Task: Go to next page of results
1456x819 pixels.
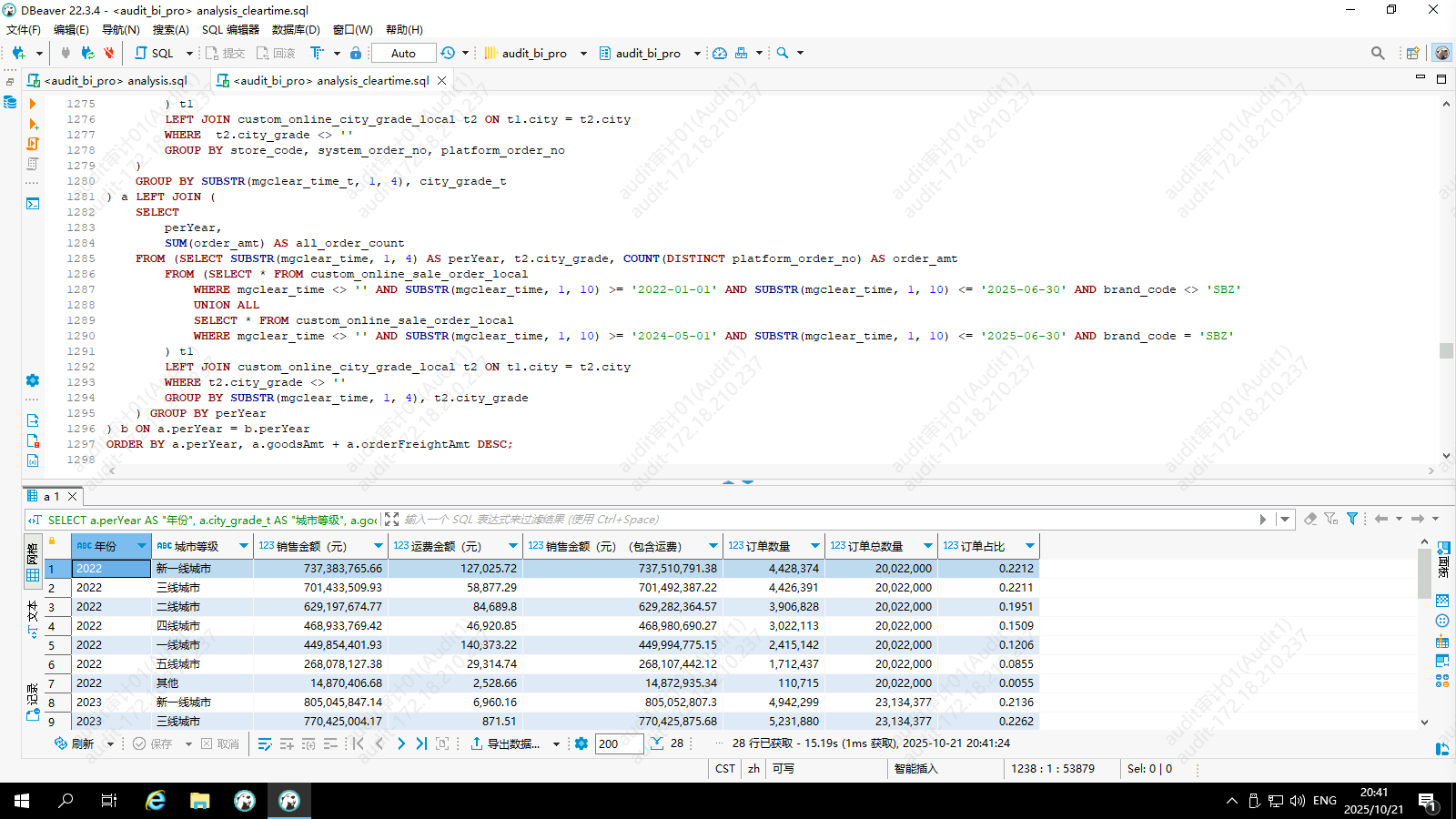Action: point(400,743)
